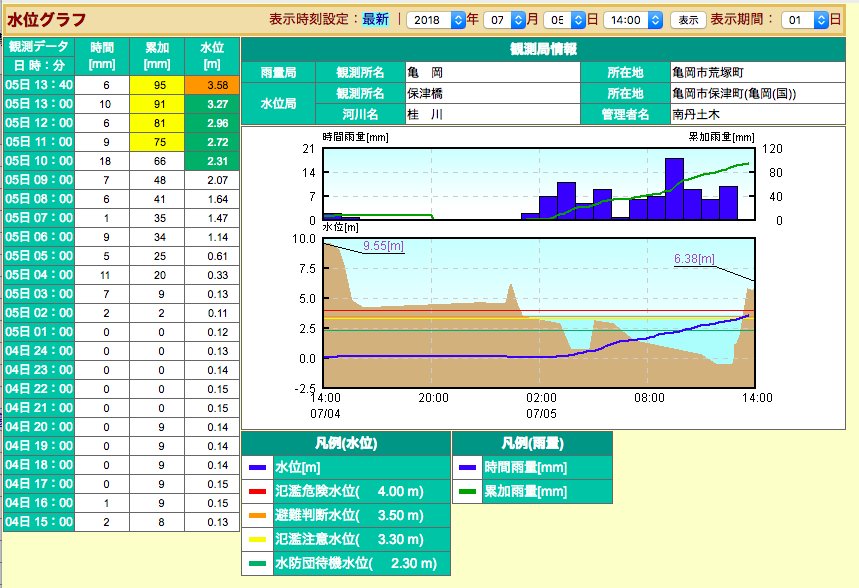Screen dimensions: 859x588
Task: Click the 04日 24:00 row timestamp
Action: coord(39,351)
